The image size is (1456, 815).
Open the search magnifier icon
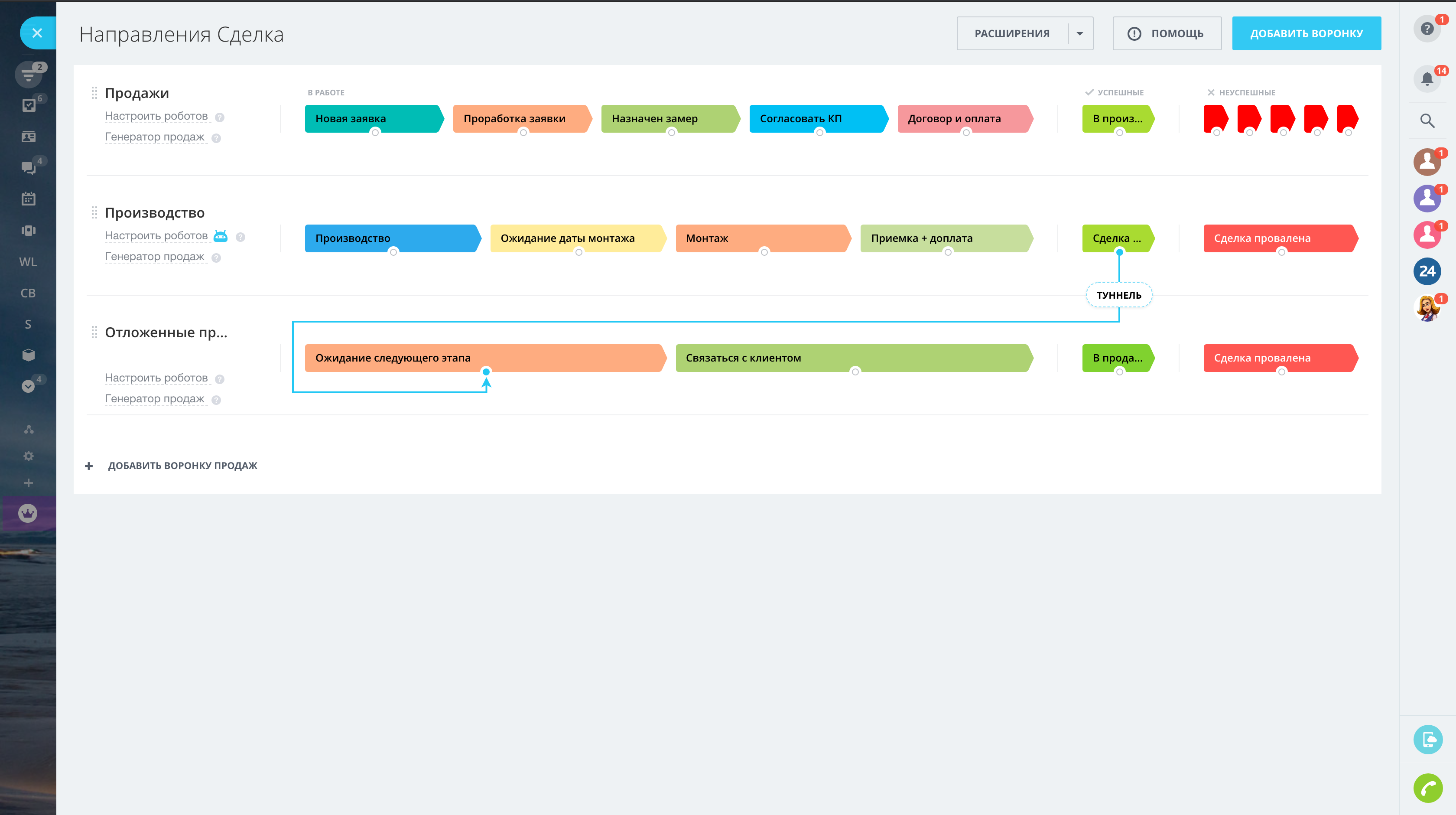click(x=1427, y=121)
